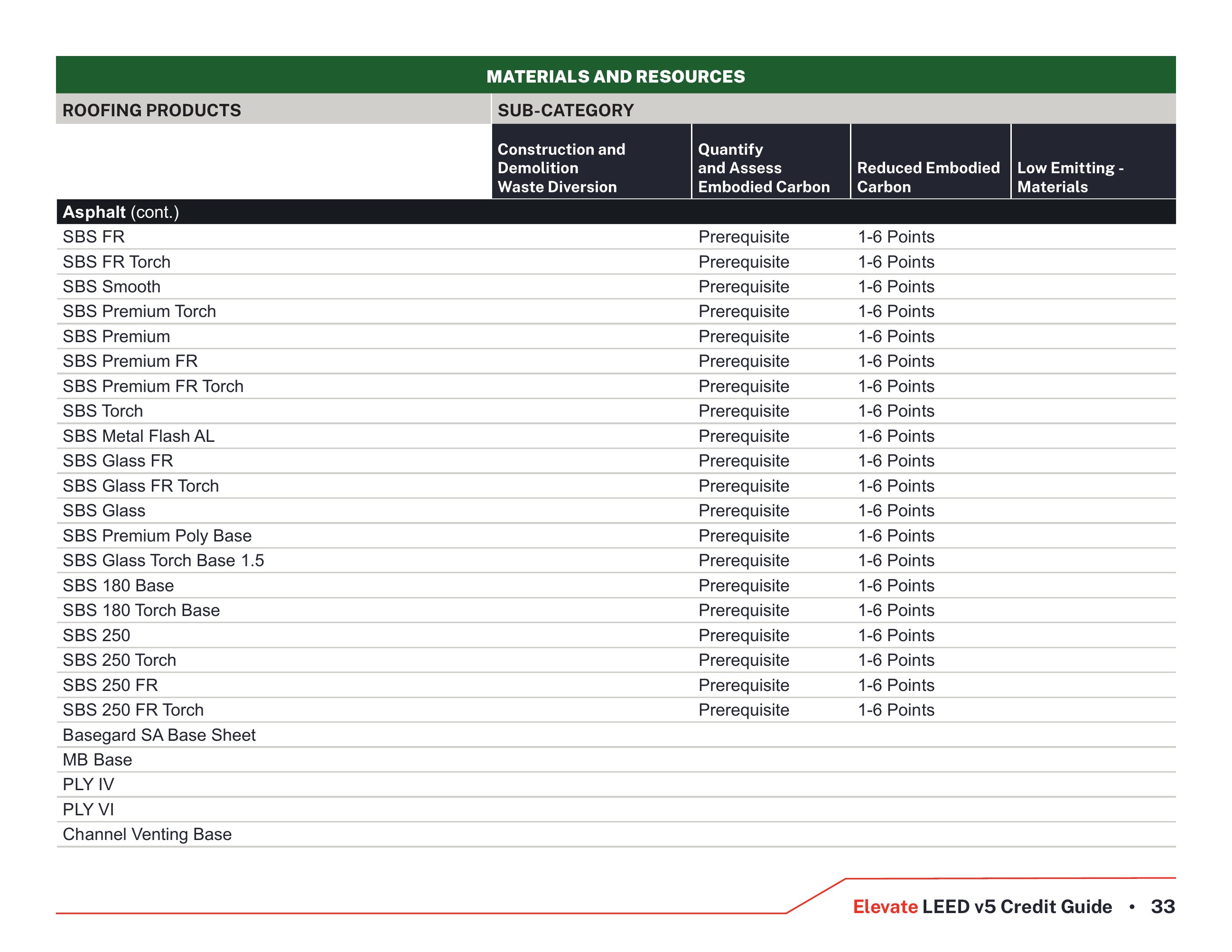Select the SBS Smooth row label
This screenshot has width=1232, height=952.
click(x=112, y=287)
